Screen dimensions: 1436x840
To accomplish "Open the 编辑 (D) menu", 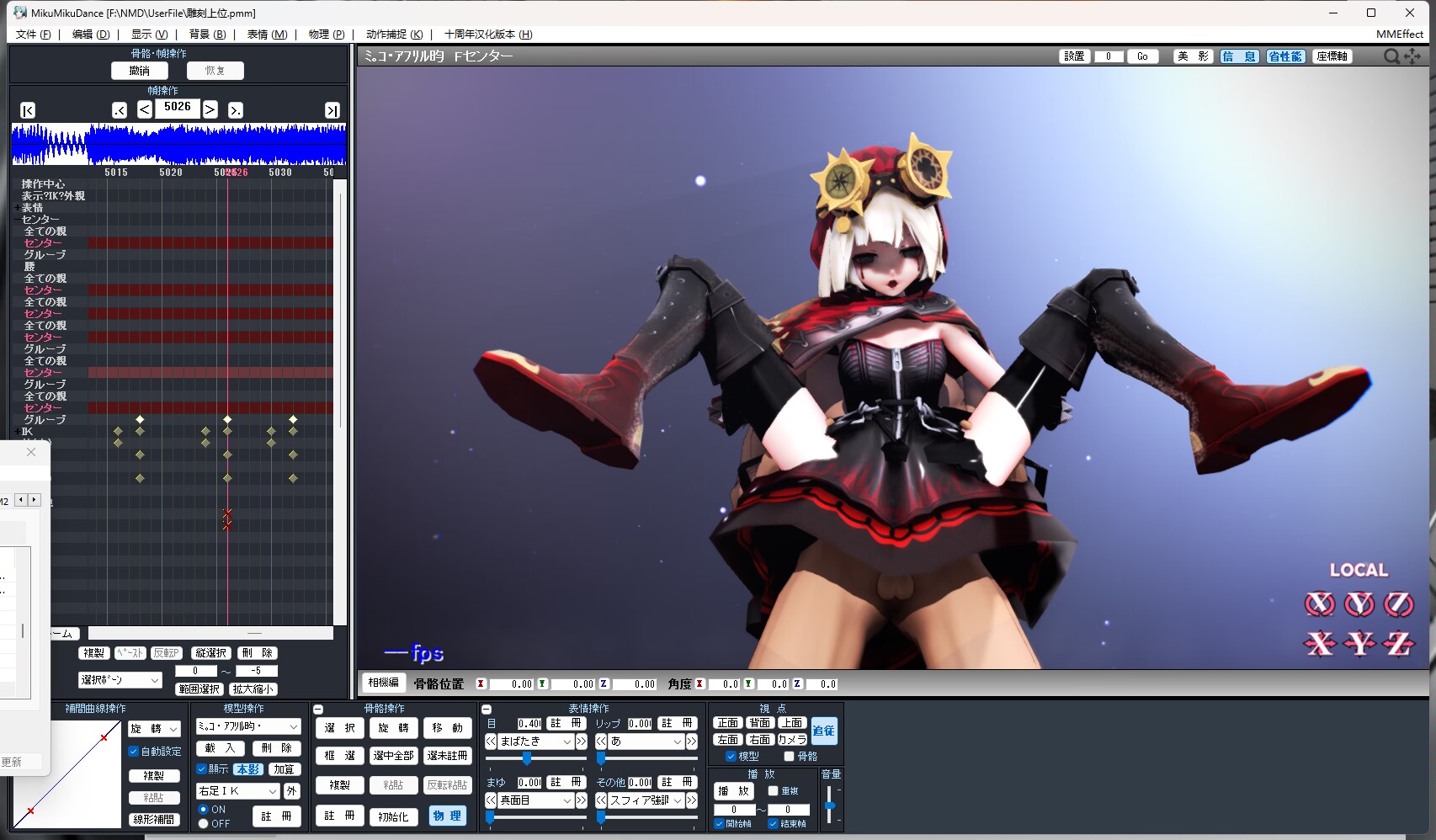I will pos(90,35).
